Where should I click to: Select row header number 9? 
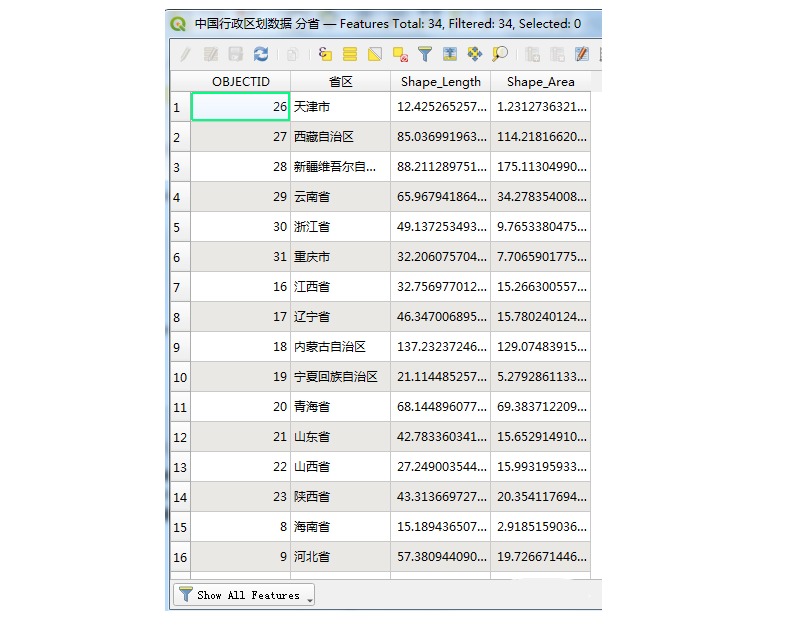coord(180,347)
